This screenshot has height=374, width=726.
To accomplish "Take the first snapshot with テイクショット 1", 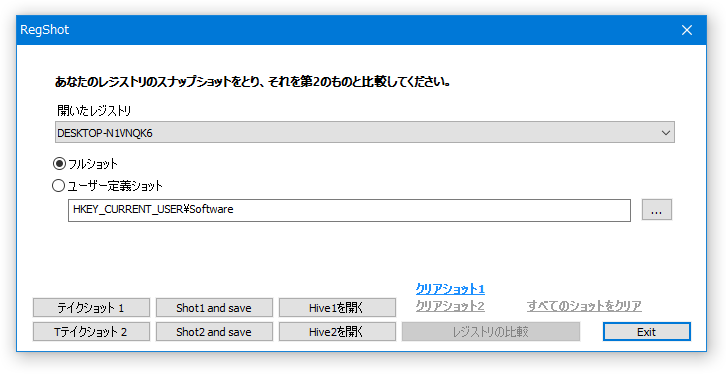I will click(x=91, y=308).
